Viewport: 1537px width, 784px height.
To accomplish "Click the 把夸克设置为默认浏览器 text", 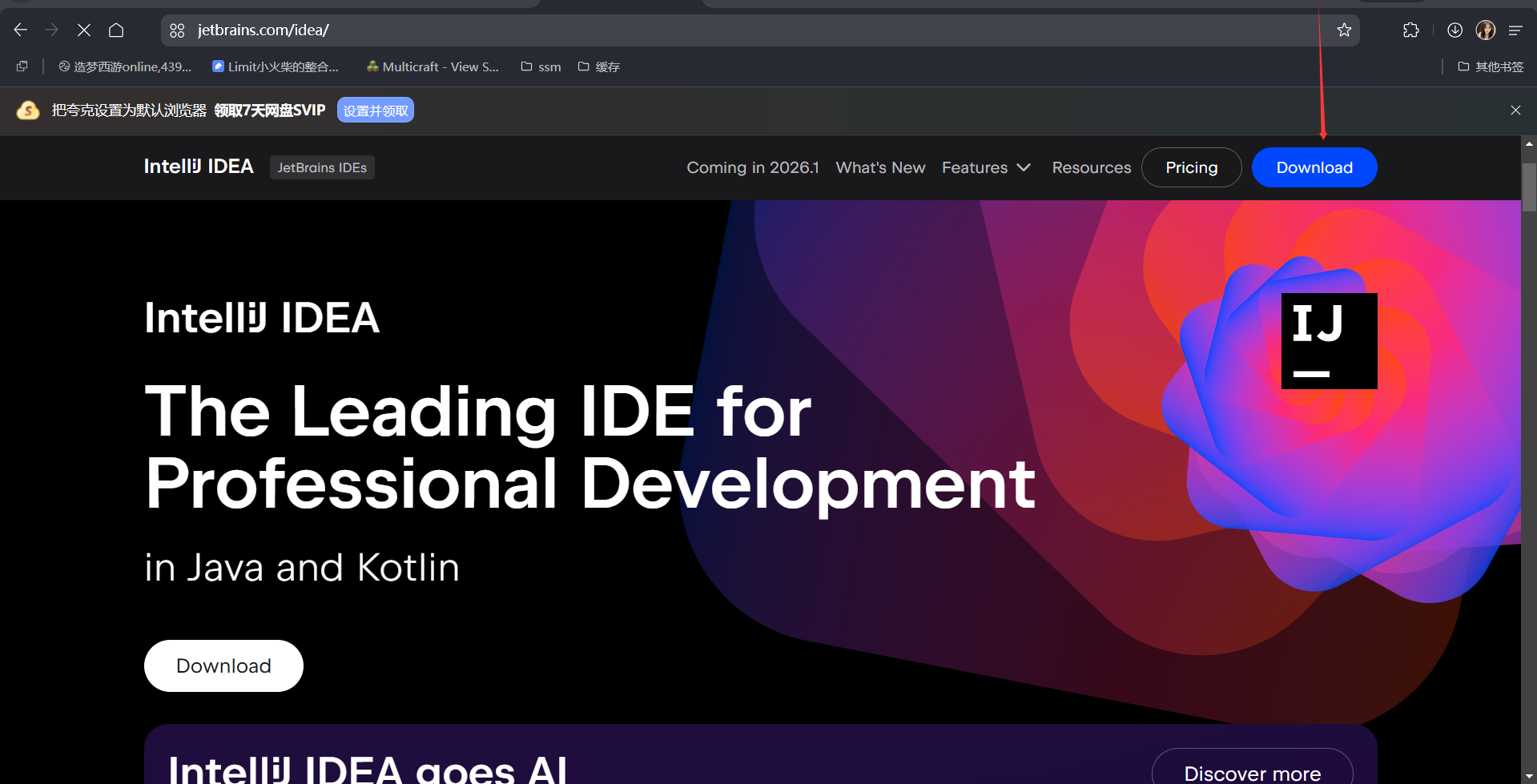I will pos(129,111).
